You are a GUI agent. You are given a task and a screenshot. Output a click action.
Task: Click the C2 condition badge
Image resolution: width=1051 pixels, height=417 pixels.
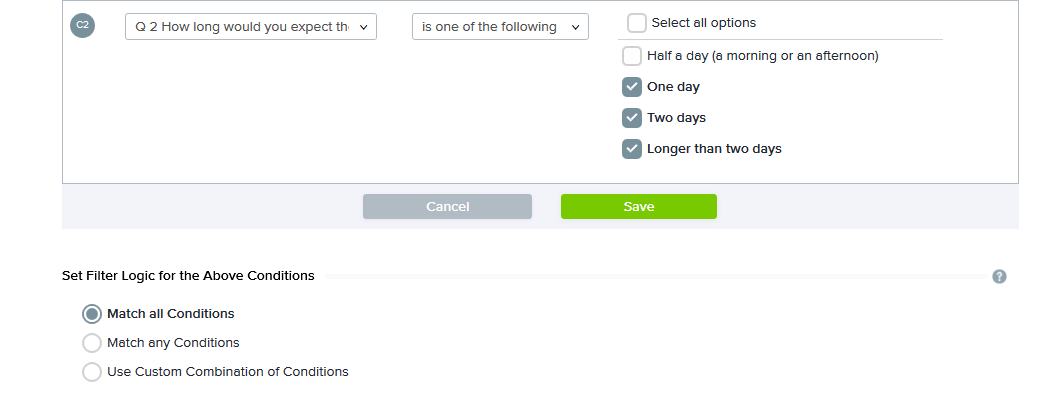[82, 26]
